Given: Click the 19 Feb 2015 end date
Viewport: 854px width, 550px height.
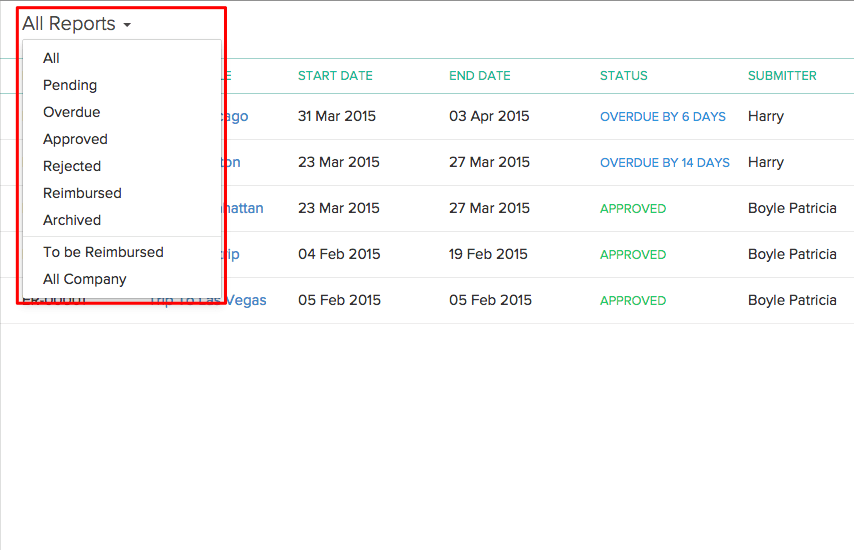Looking at the screenshot, I should [x=488, y=254].
